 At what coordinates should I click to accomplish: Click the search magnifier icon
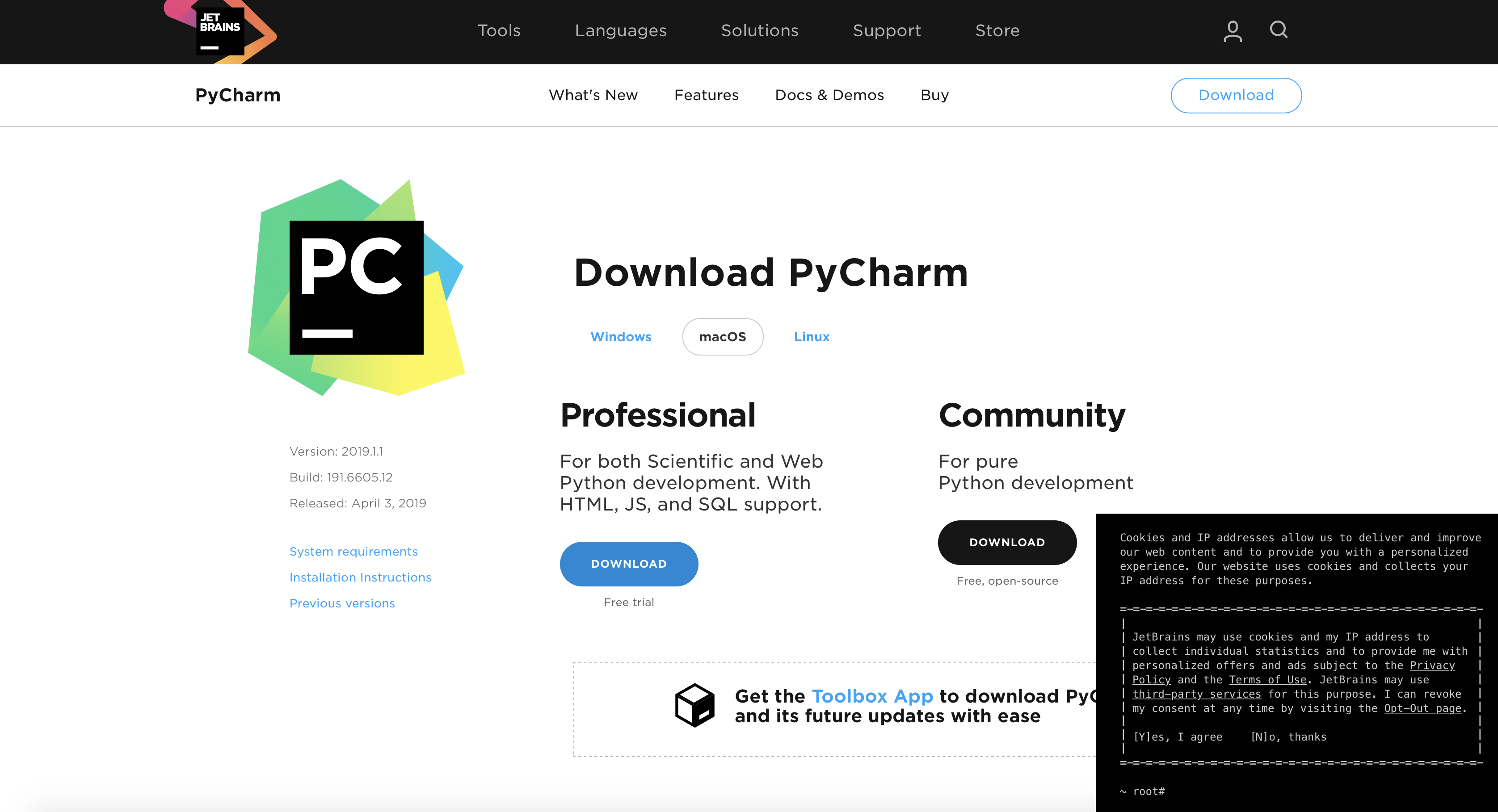[x=1278, y=29]
